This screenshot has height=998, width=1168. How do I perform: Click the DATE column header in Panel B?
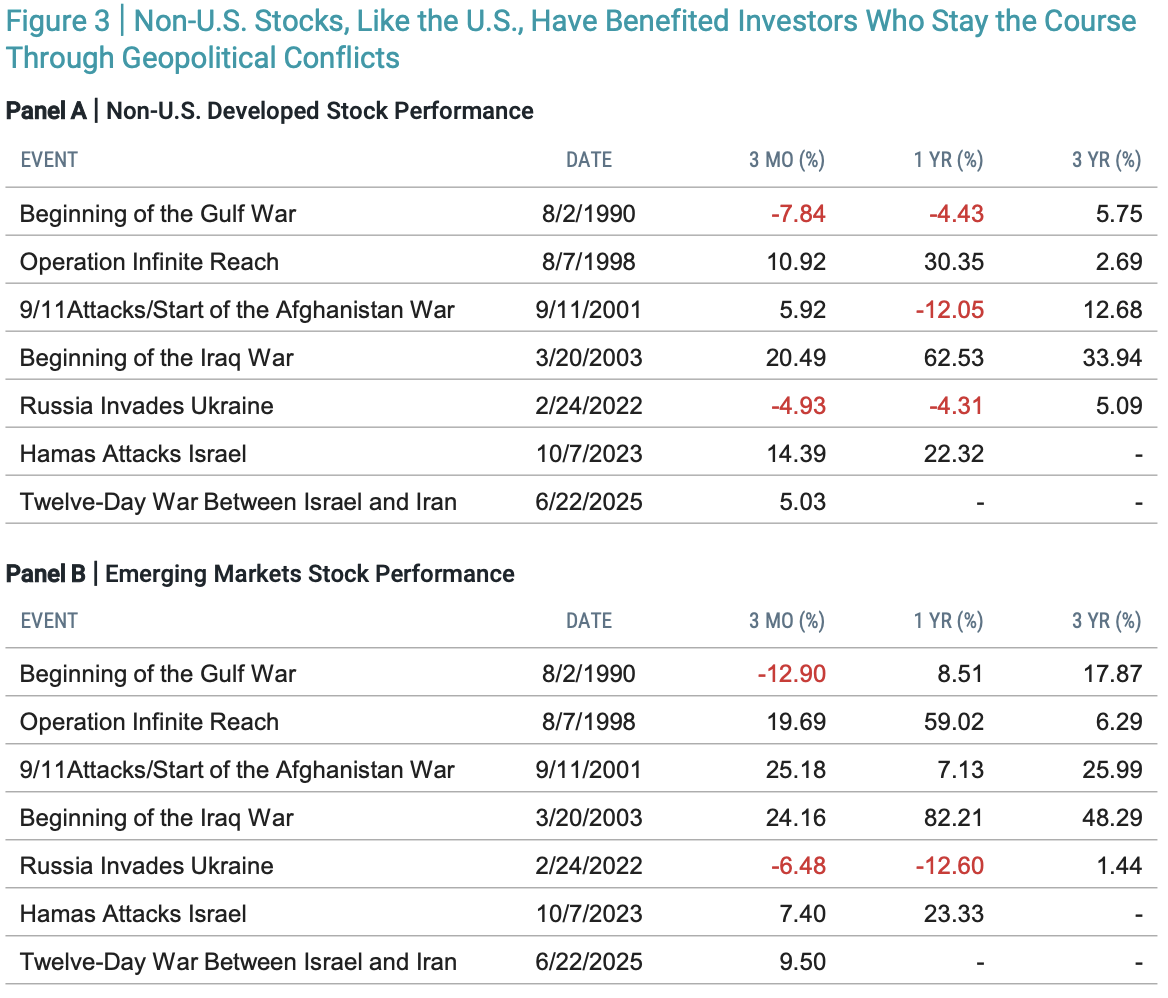coord(588,621)
